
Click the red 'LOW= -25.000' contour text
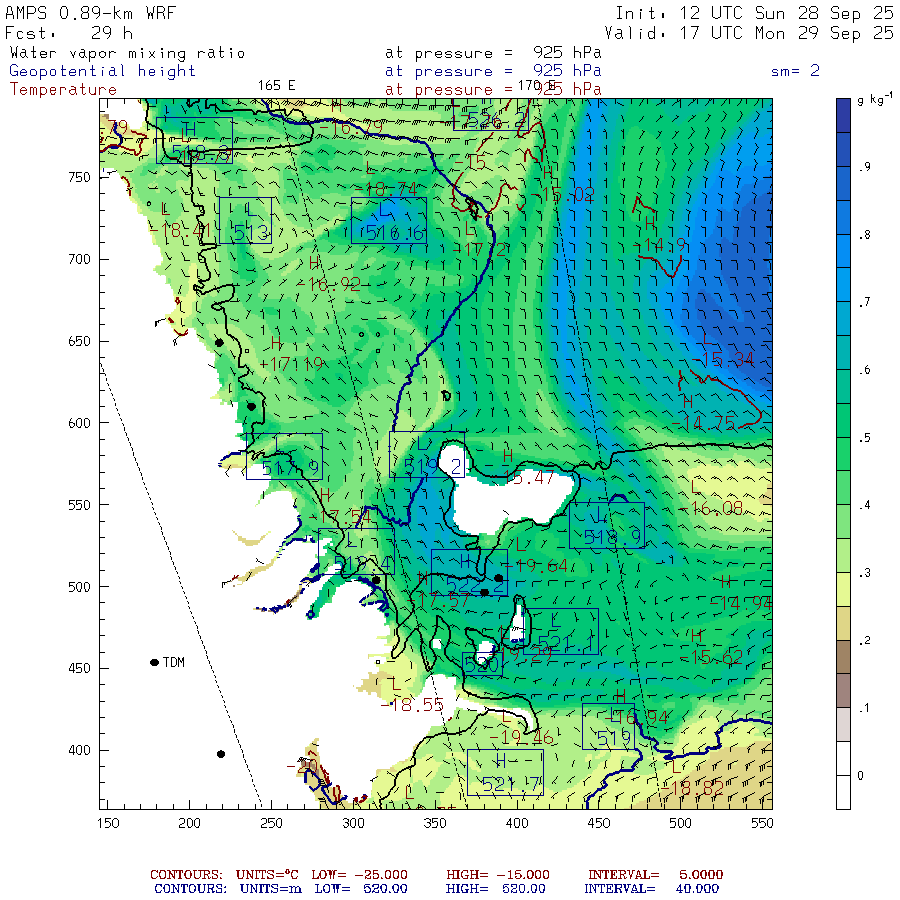coord(359,875)
